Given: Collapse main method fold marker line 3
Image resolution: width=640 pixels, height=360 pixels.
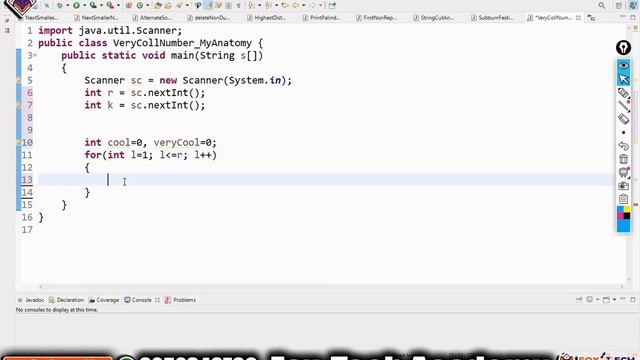Looking at the screenshot, I should coord(35,55).
